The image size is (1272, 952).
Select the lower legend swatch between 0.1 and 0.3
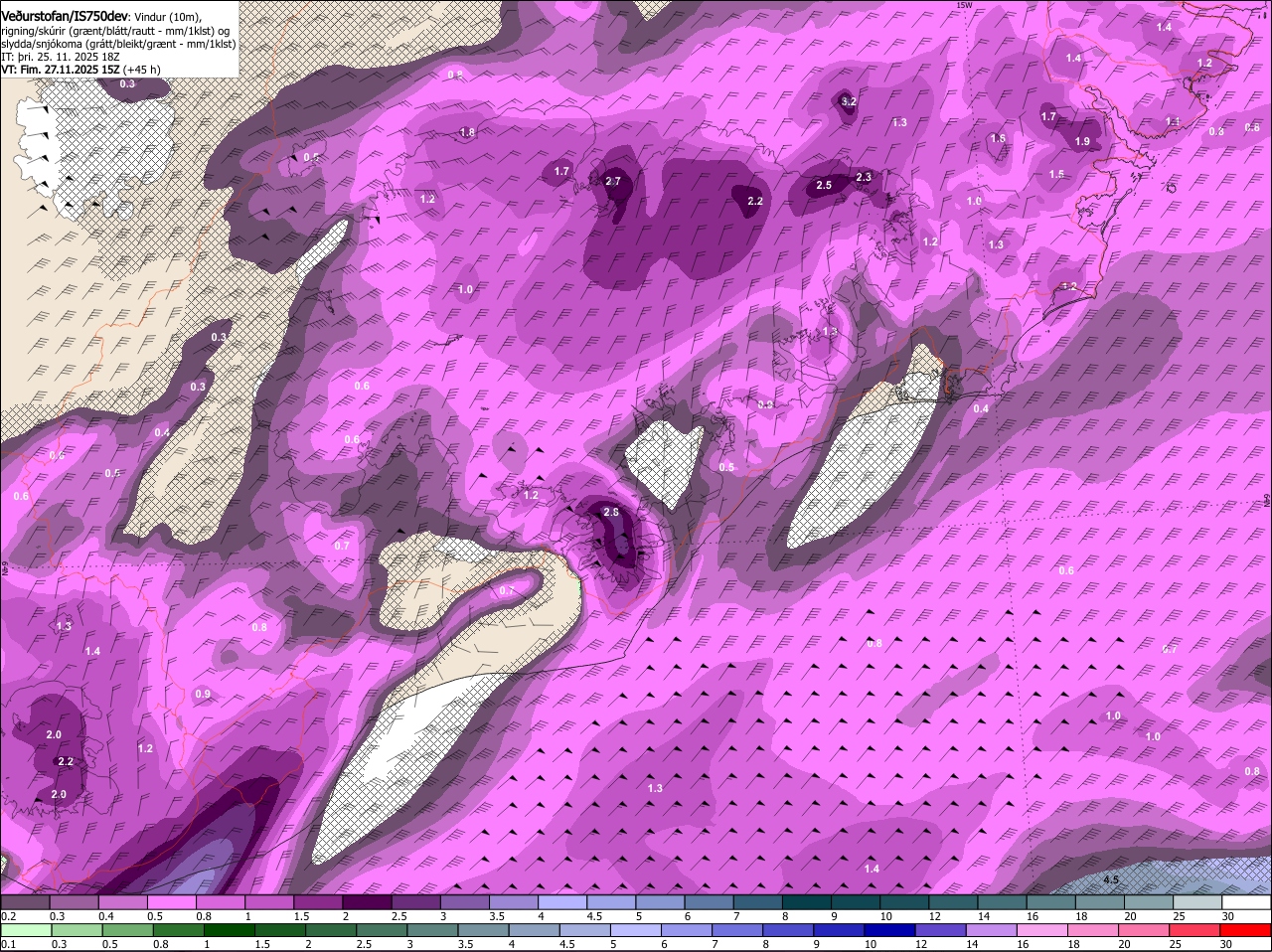(x=26, y=930)
